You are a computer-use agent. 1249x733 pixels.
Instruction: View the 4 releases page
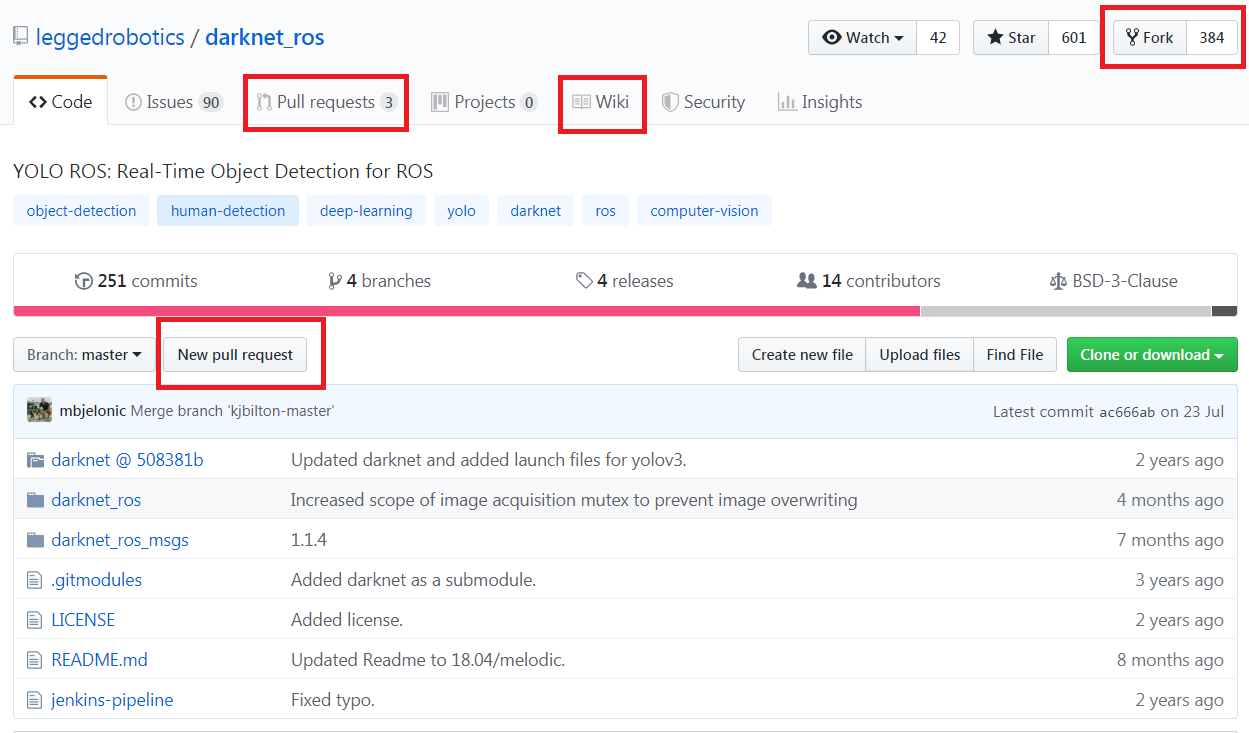point(625,281)
